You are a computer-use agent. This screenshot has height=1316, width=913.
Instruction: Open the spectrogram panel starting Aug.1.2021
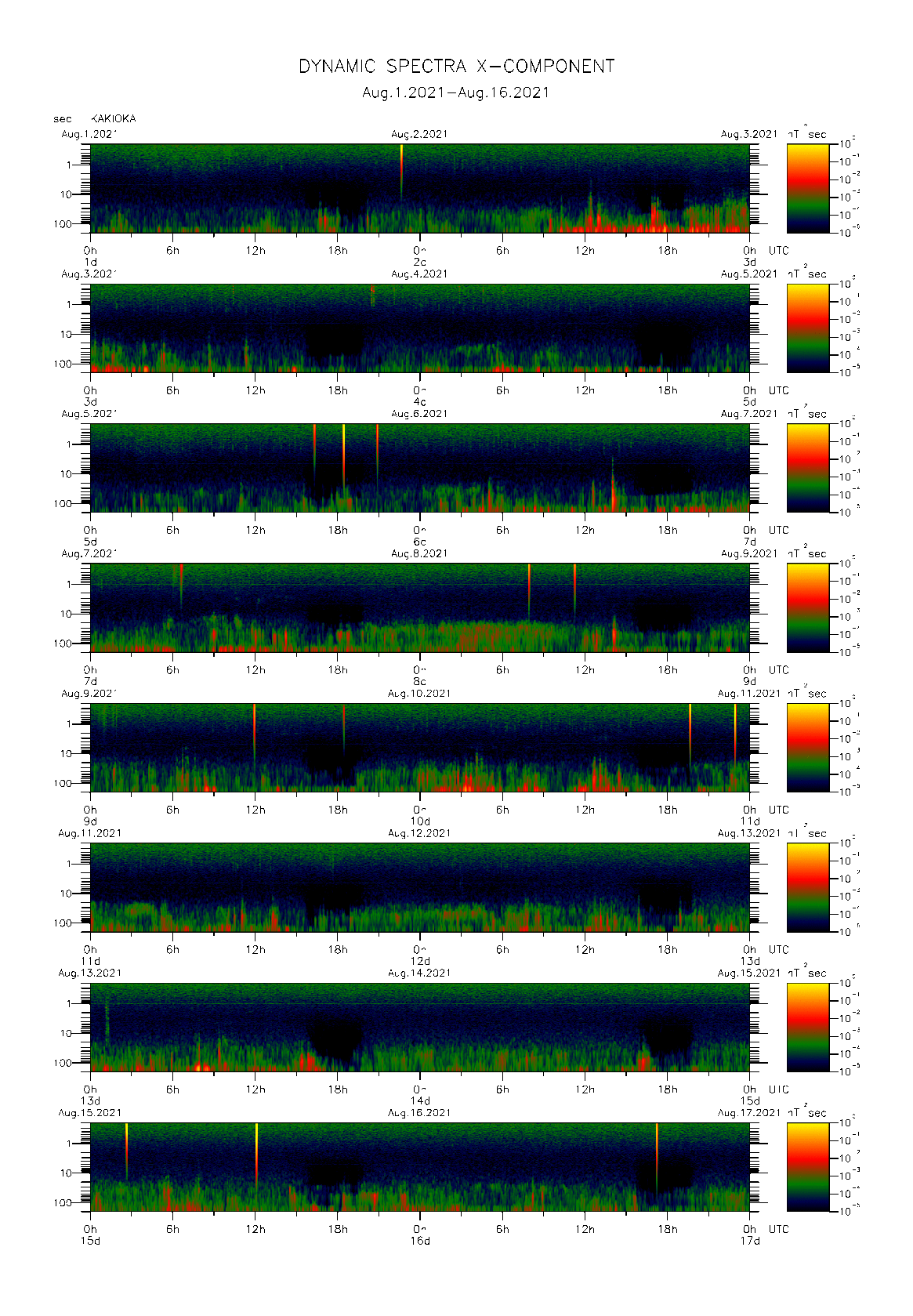[x=420, y=188]
